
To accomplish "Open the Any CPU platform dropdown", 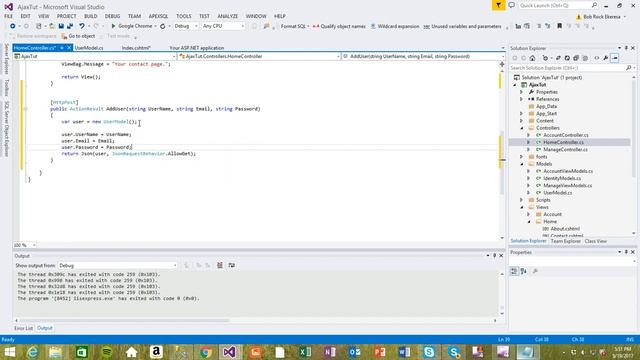I will [223, 26].
